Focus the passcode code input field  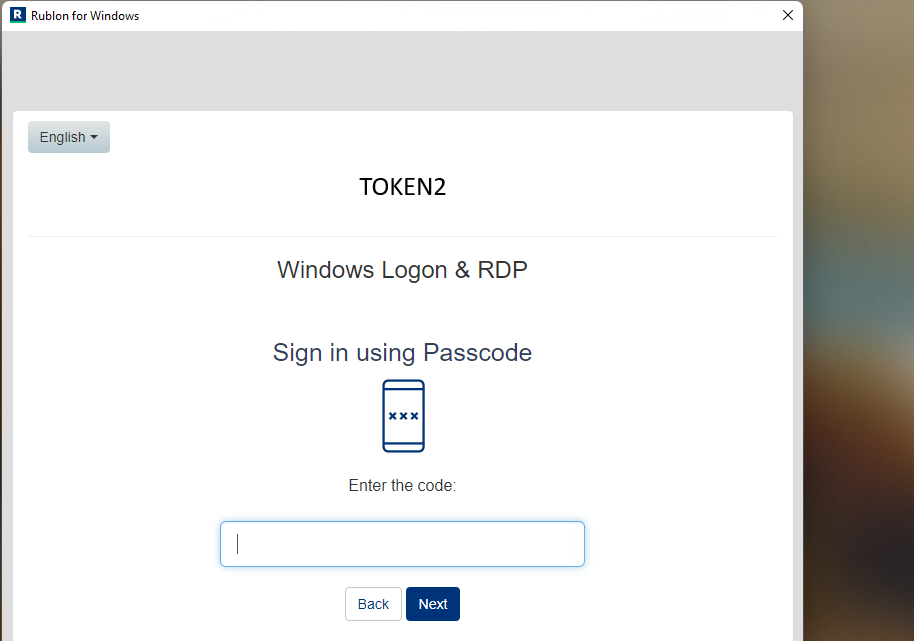[402, 544]
